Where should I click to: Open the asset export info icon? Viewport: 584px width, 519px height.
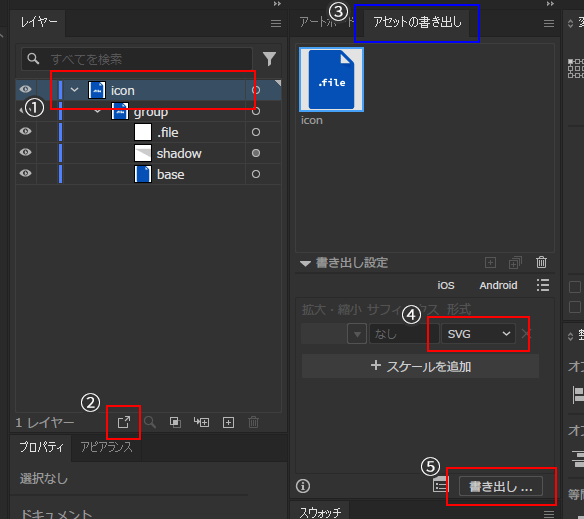pyautogui.click(x=303, y=486)
